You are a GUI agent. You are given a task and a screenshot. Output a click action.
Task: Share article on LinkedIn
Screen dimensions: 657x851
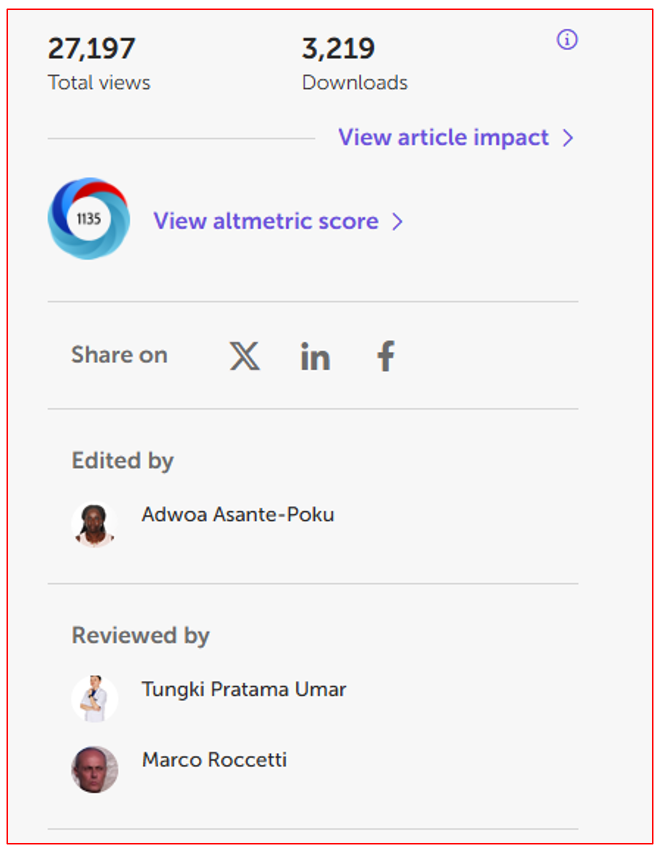click(315, 356)
